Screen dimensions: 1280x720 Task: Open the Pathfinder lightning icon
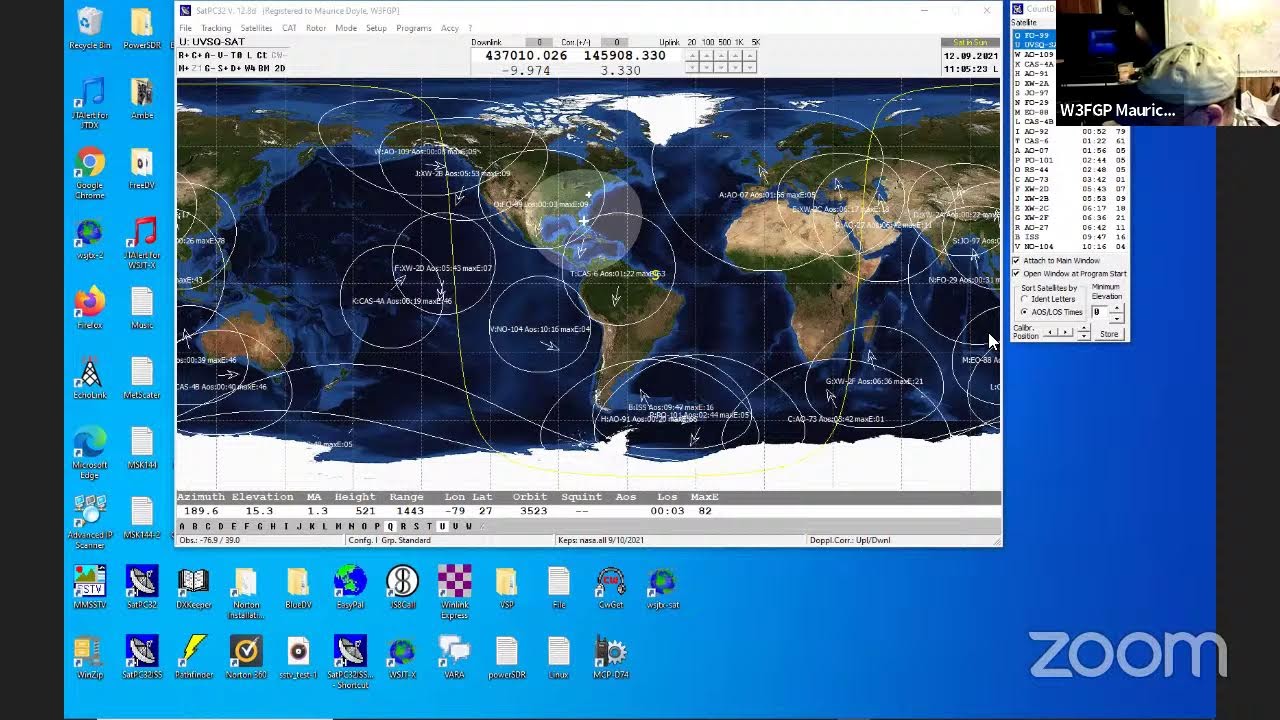[x=194, y=657]
